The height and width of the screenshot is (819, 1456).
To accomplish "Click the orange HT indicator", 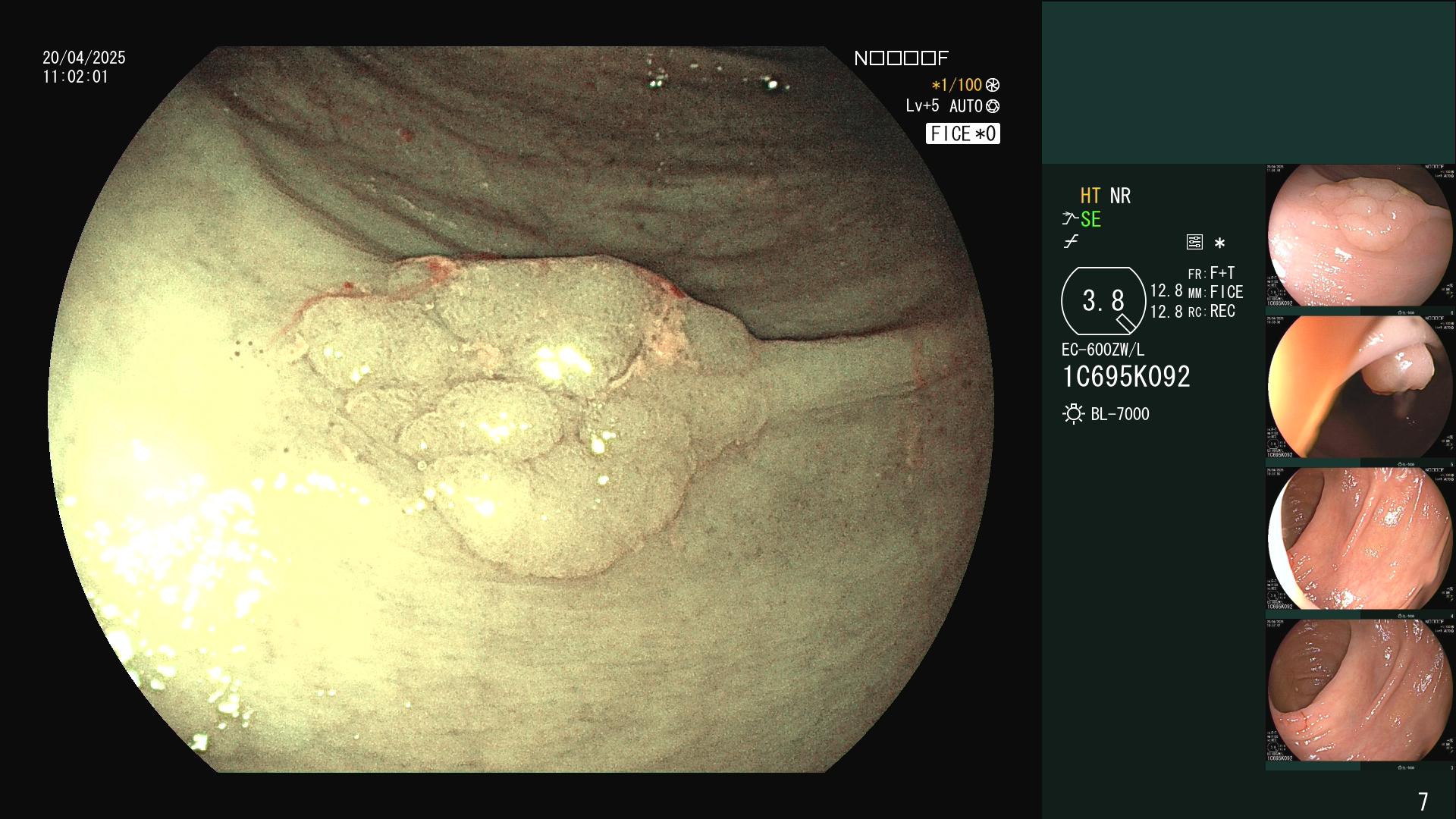I will [1090, 196].
